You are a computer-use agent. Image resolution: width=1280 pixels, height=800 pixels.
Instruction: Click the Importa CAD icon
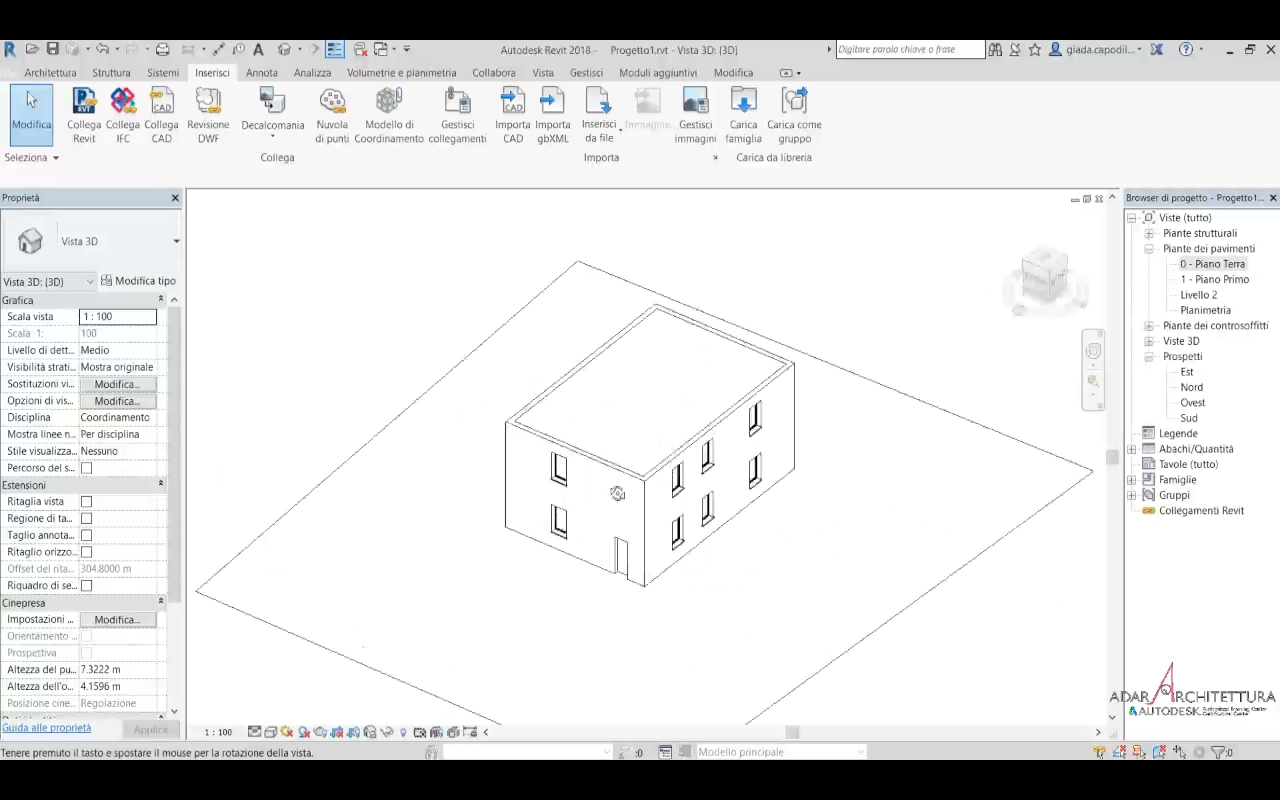tap(512, 103)
